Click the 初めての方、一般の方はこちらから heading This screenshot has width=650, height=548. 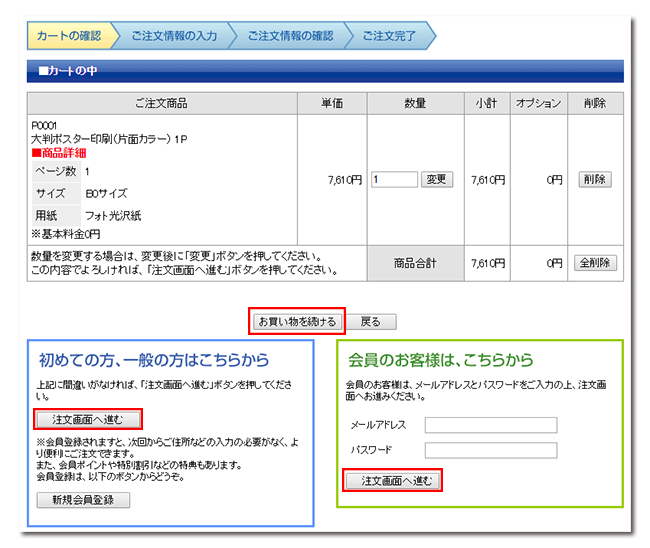154,360
